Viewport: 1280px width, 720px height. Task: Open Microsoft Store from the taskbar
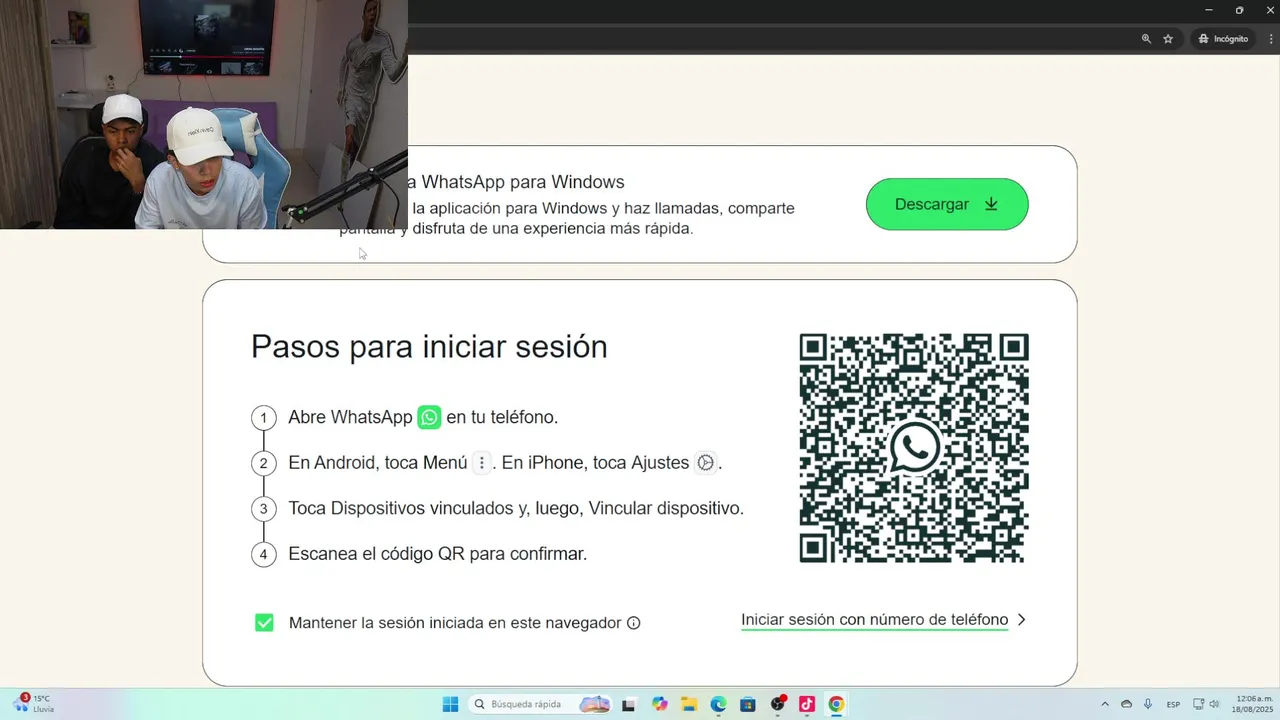pyautogui.click(x=747, y=704)
